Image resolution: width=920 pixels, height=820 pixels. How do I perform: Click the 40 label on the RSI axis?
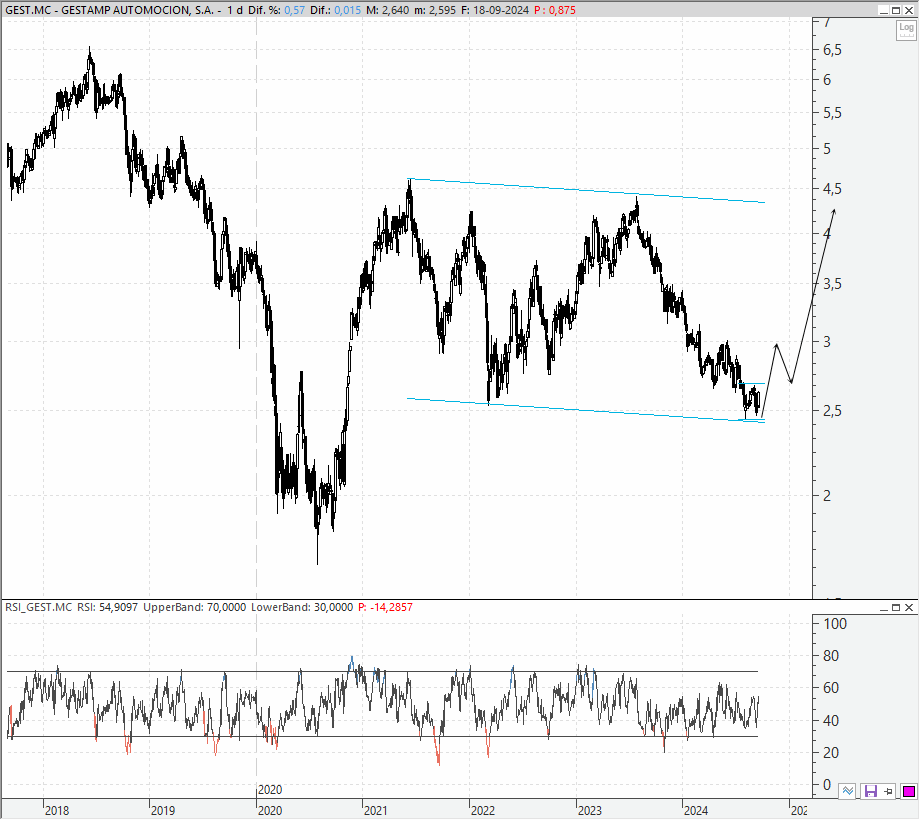pos(831,721)
